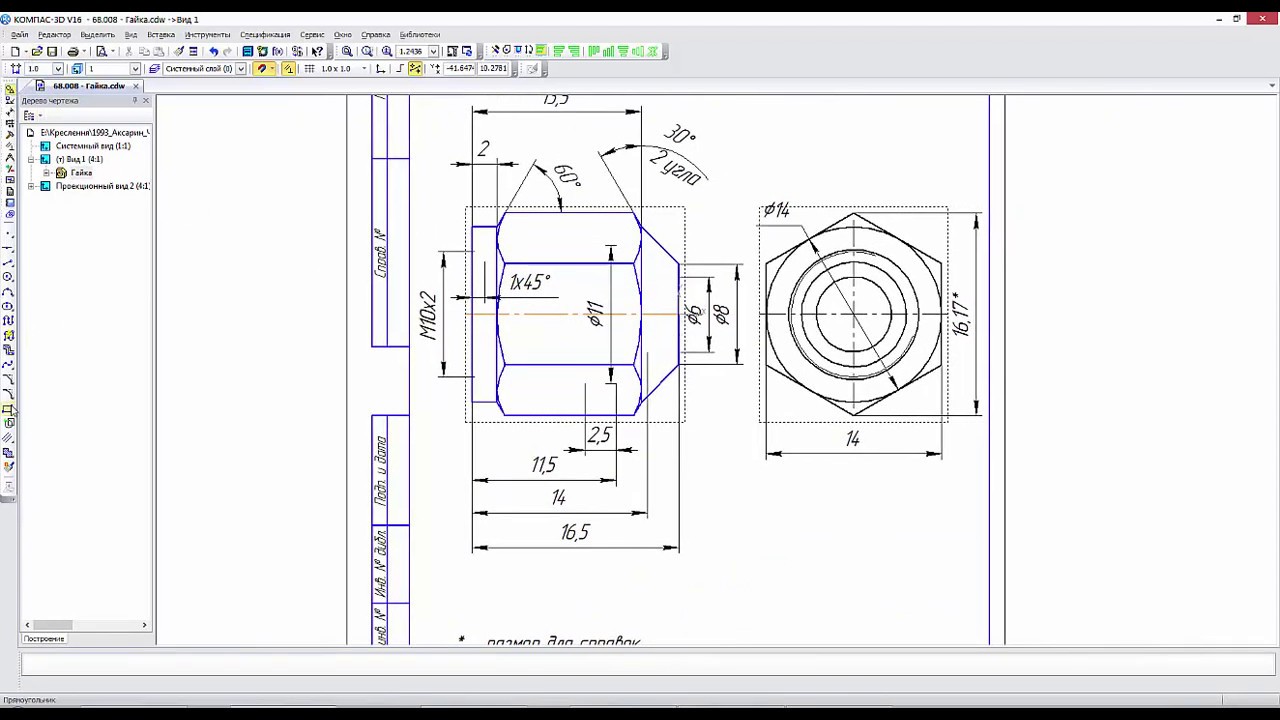The image size is (1280, 720).
Task: Open the Редактор menu
Action: click(x=54, y=35)
